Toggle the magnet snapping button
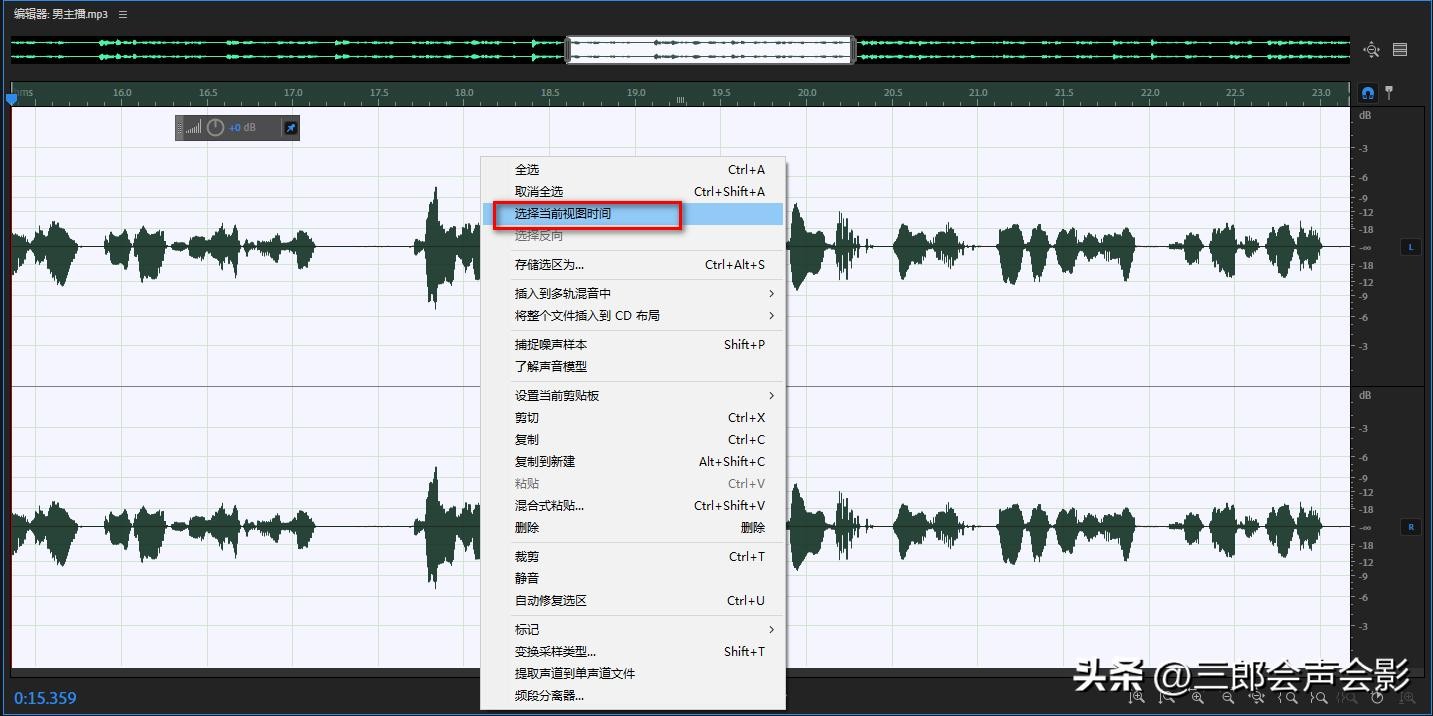Viewport: 1433px width, 716px height. click(1368, 93)
